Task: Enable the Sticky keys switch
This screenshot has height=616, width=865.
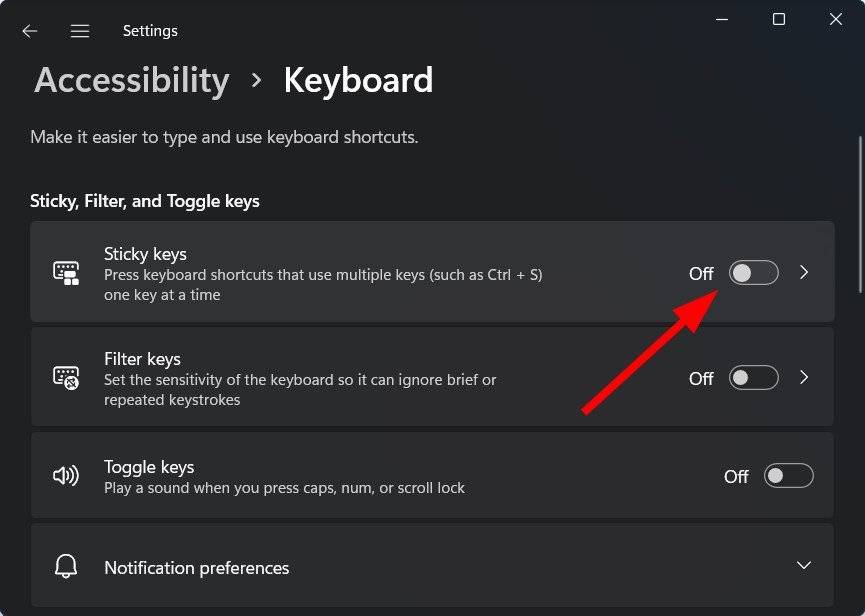Action: (753, 273)
